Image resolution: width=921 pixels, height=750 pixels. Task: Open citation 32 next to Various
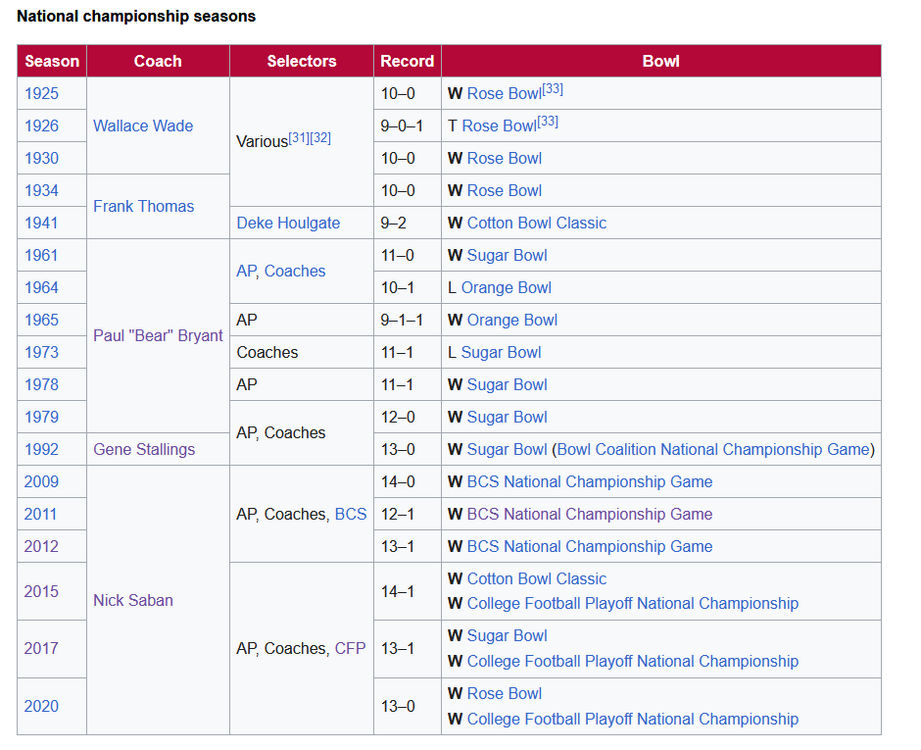click(320, 138)
